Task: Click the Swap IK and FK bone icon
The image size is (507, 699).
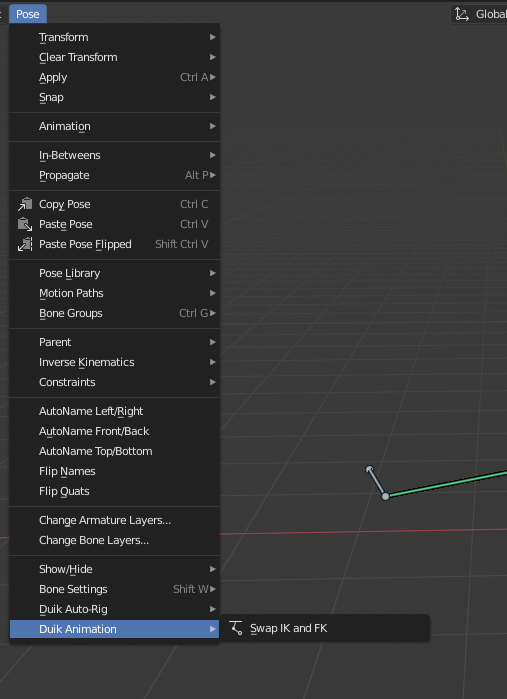Action: pyautogui.click(x=236, y=628)
